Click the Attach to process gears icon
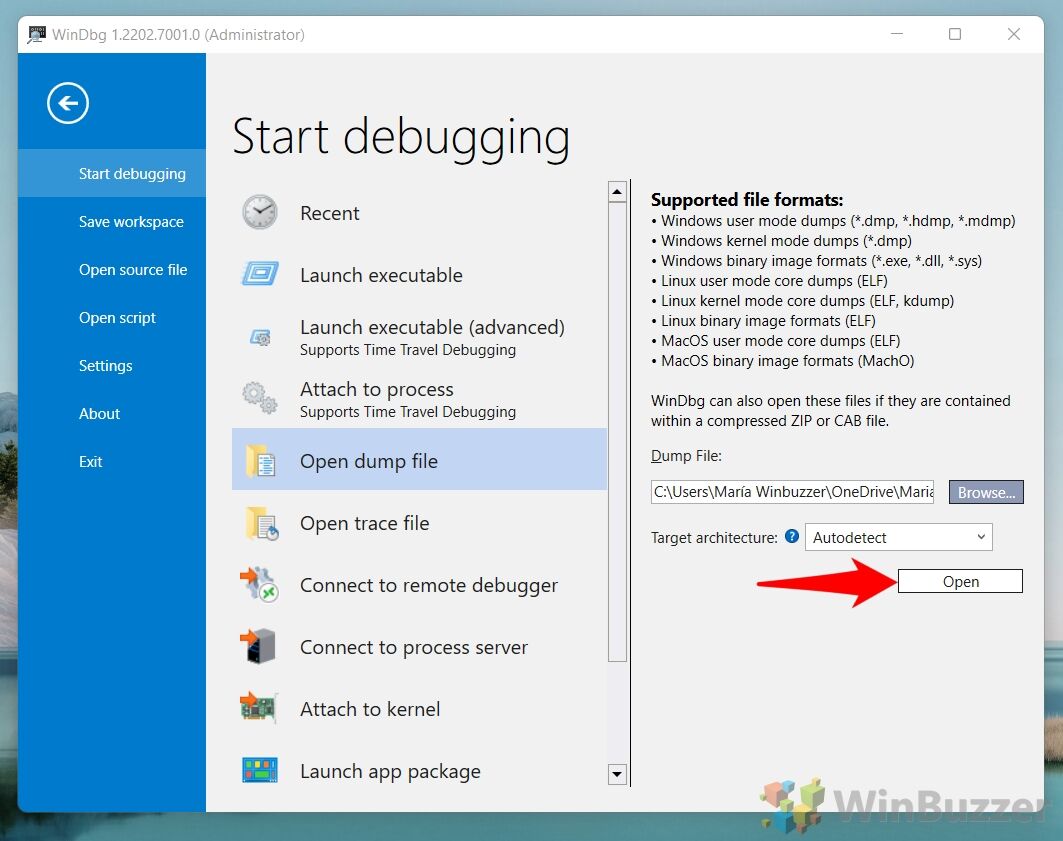1063x841 pixels. [x=260, y=397]
